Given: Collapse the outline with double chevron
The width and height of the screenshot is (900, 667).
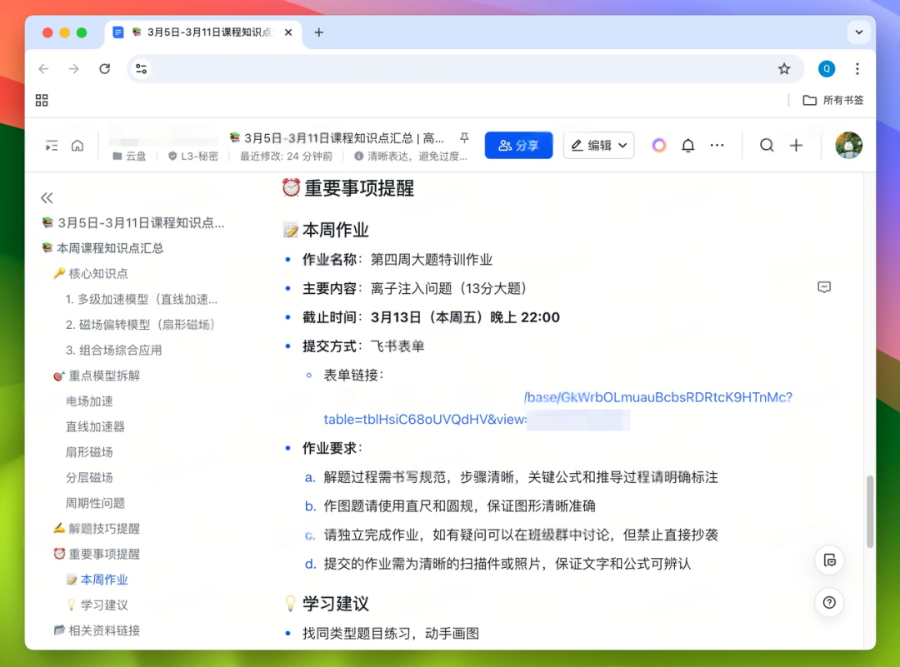Looking at the screenshot, I should pos(47,198).
